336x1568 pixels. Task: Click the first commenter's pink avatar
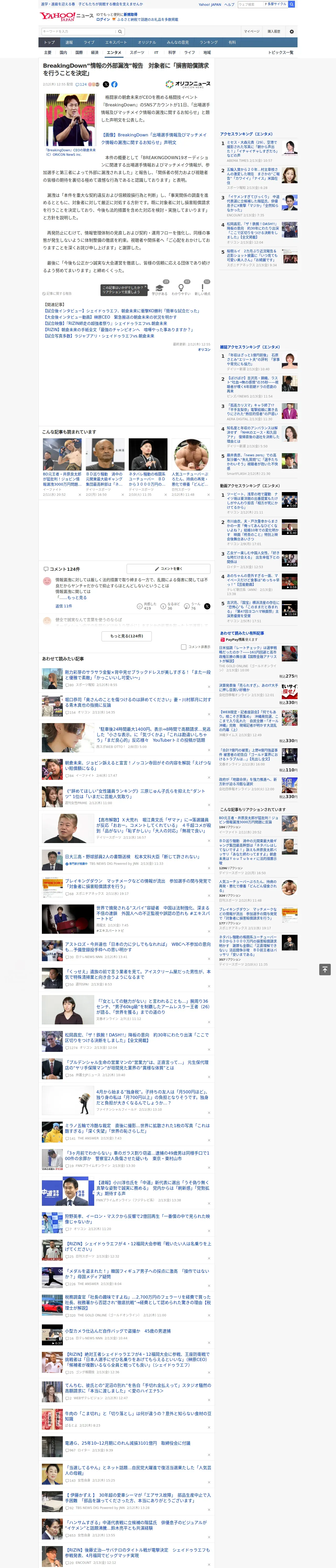click(x=47, y=581)
